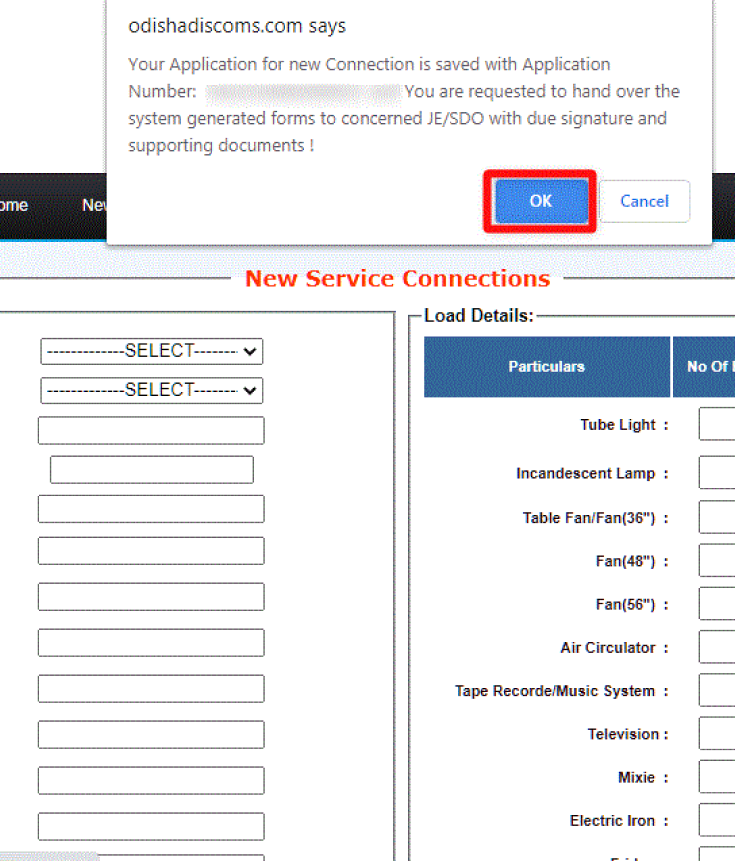The height and width of the screenshot is (861, 735).
Task: Focus the Electric Iron quantity field
Action: click(716, 821)
